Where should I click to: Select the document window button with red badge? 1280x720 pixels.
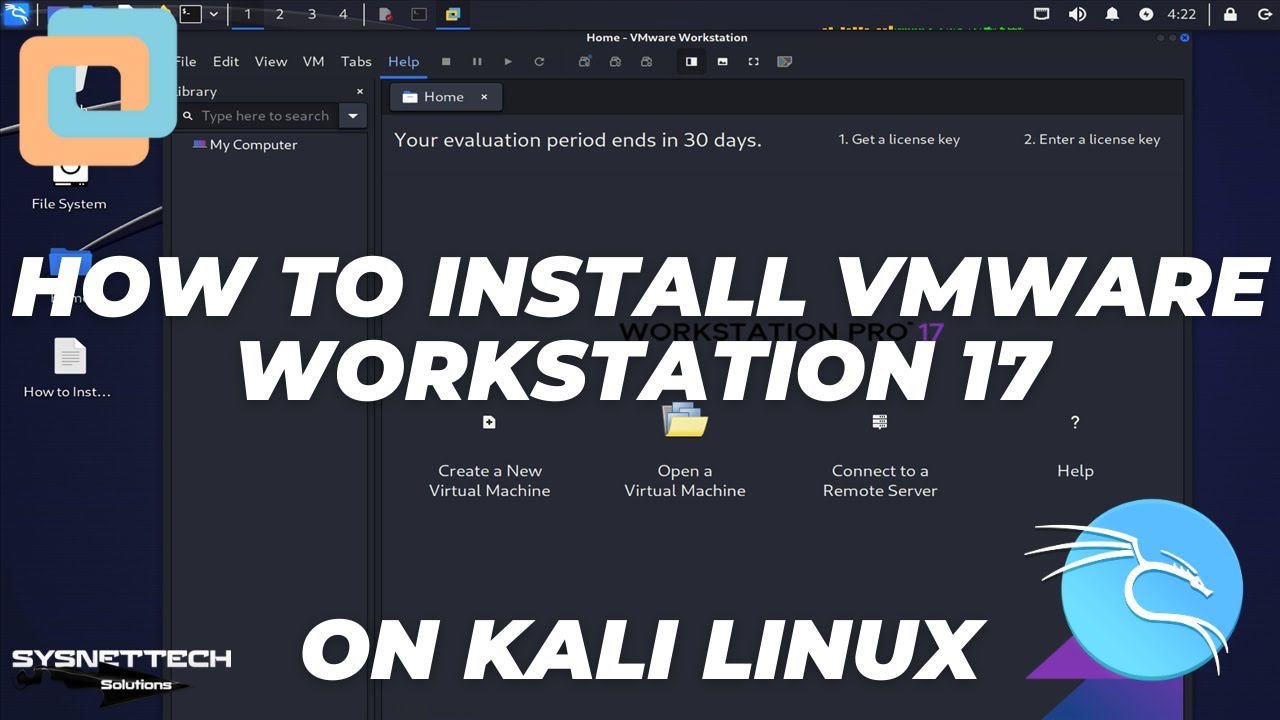click(386, 14)
